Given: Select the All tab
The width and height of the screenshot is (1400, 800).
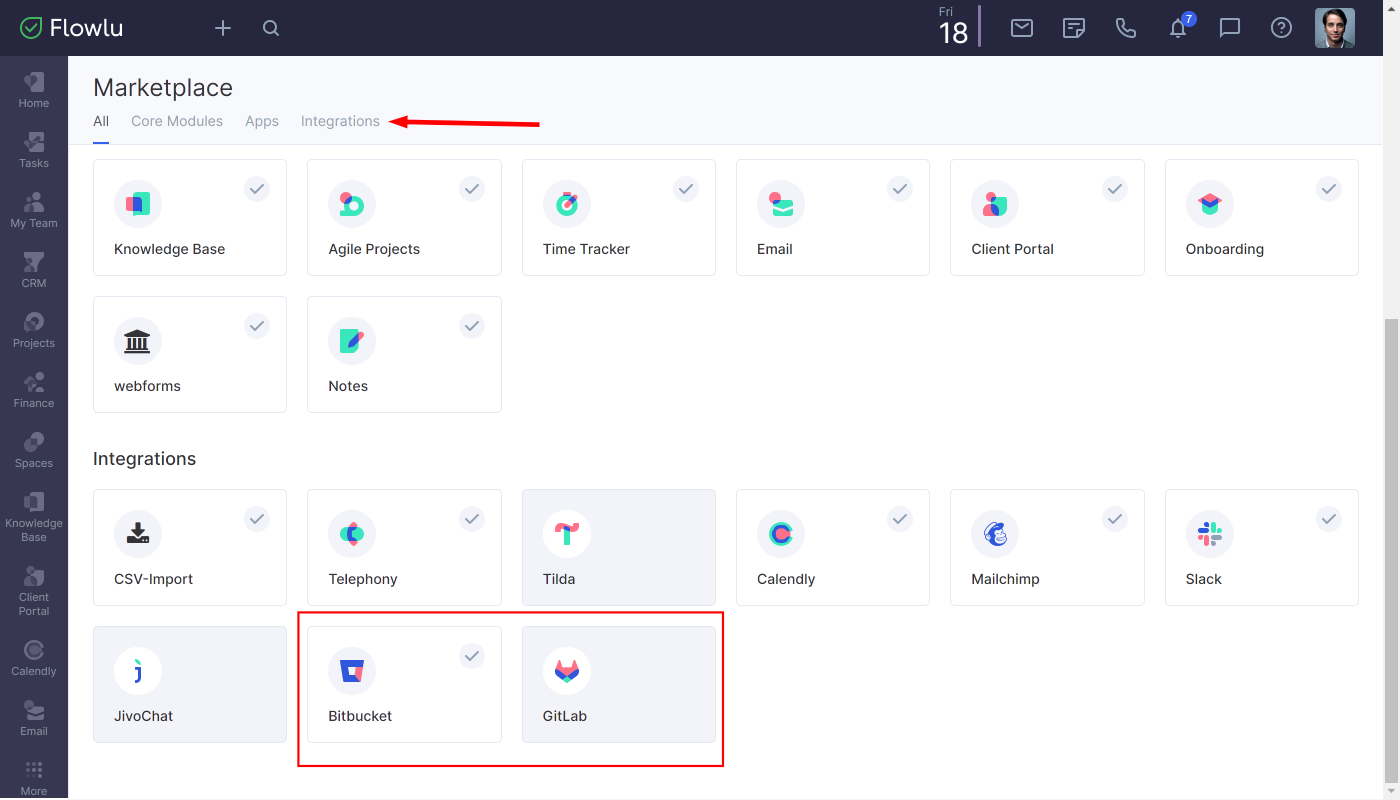Looking at the screenshot, I should click(101, 121).
